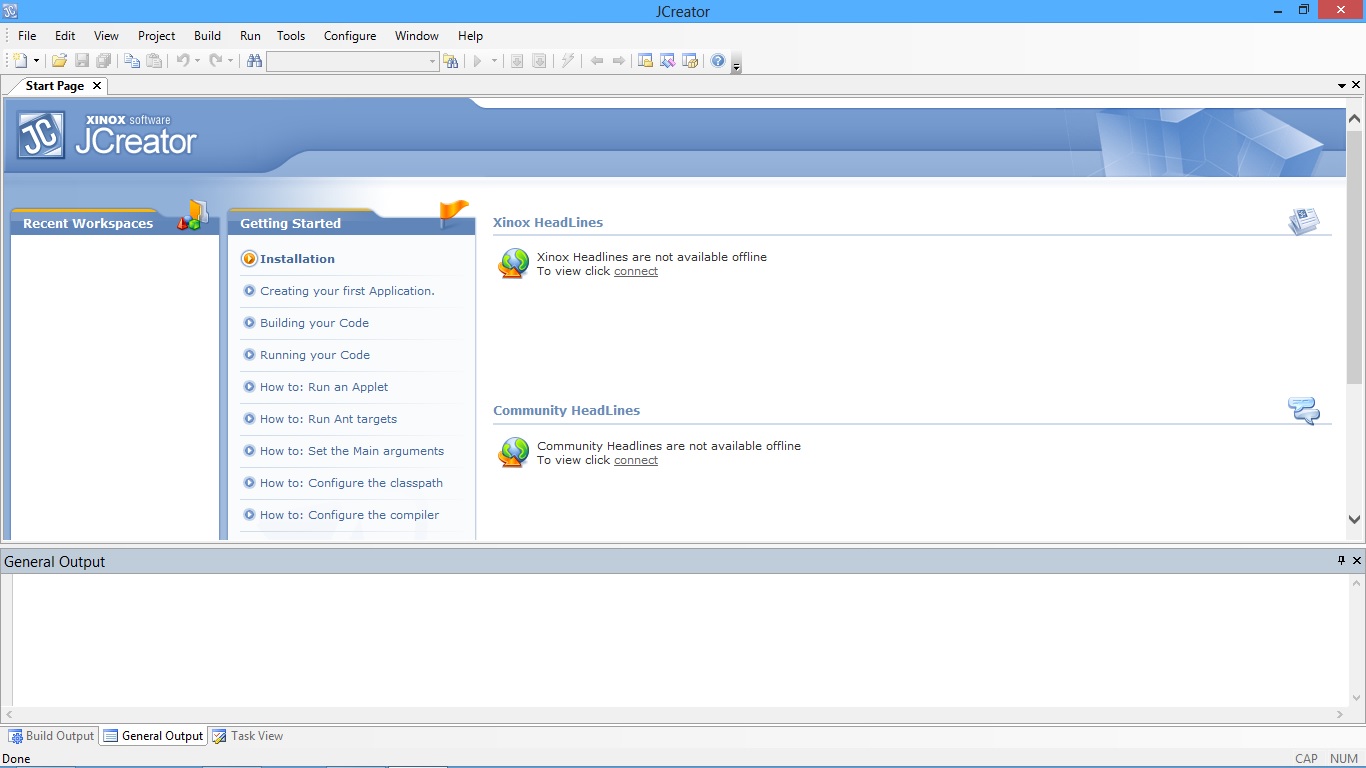Open the Window menu

coord(417,35)
